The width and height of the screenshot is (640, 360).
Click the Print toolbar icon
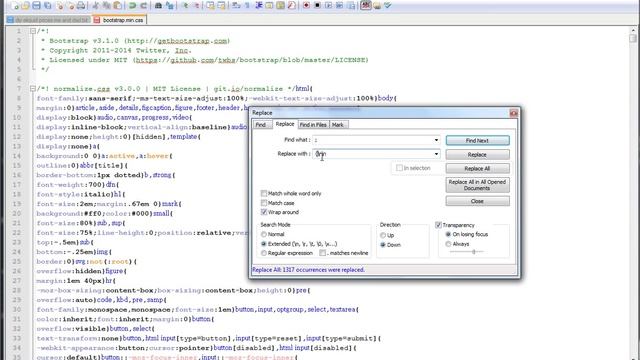[81, 5]
